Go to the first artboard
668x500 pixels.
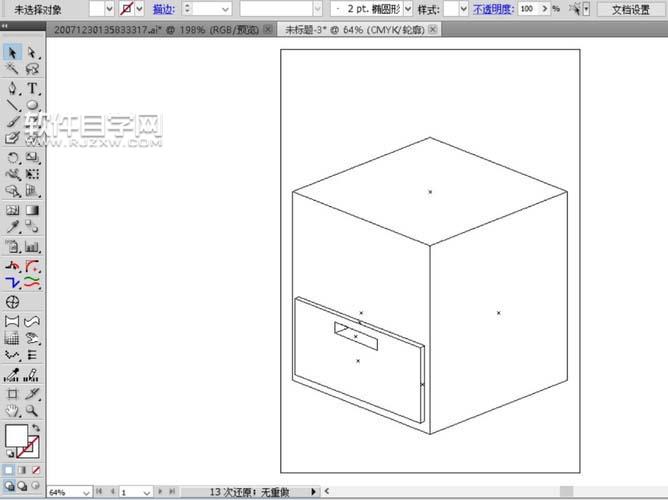point(99,491)
